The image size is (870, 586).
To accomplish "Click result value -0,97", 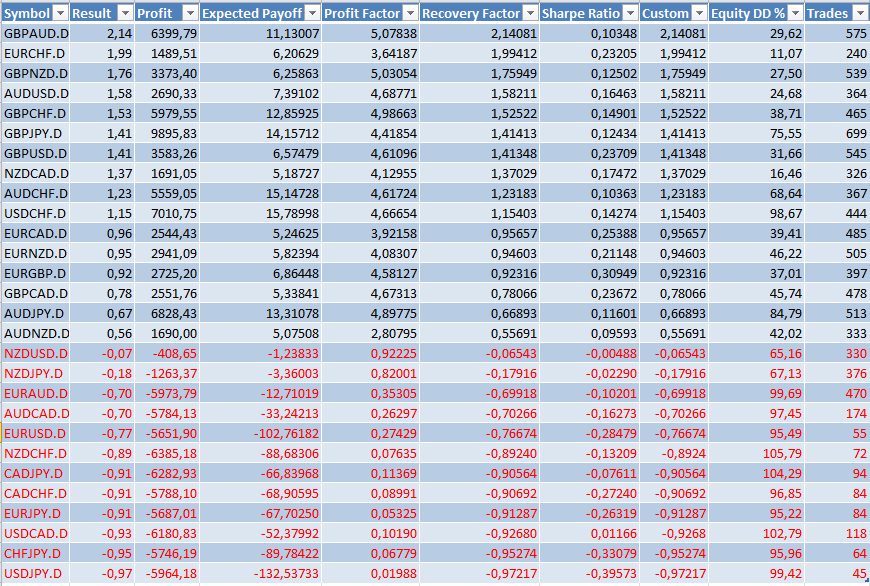I will [x=117, y=573].
